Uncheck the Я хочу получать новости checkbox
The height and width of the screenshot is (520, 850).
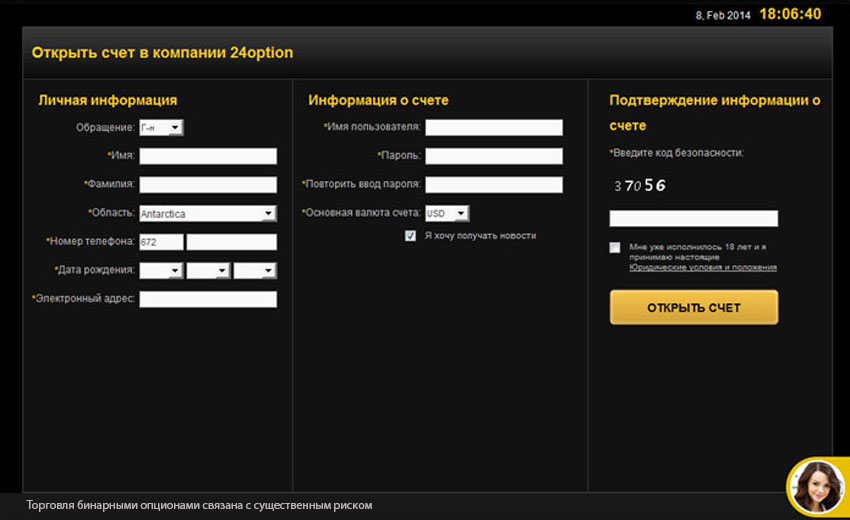[410, 235]
